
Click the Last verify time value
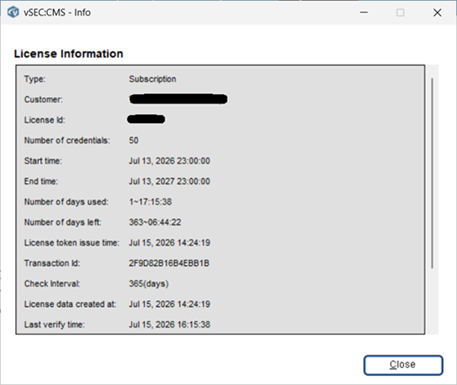[169, 324]
